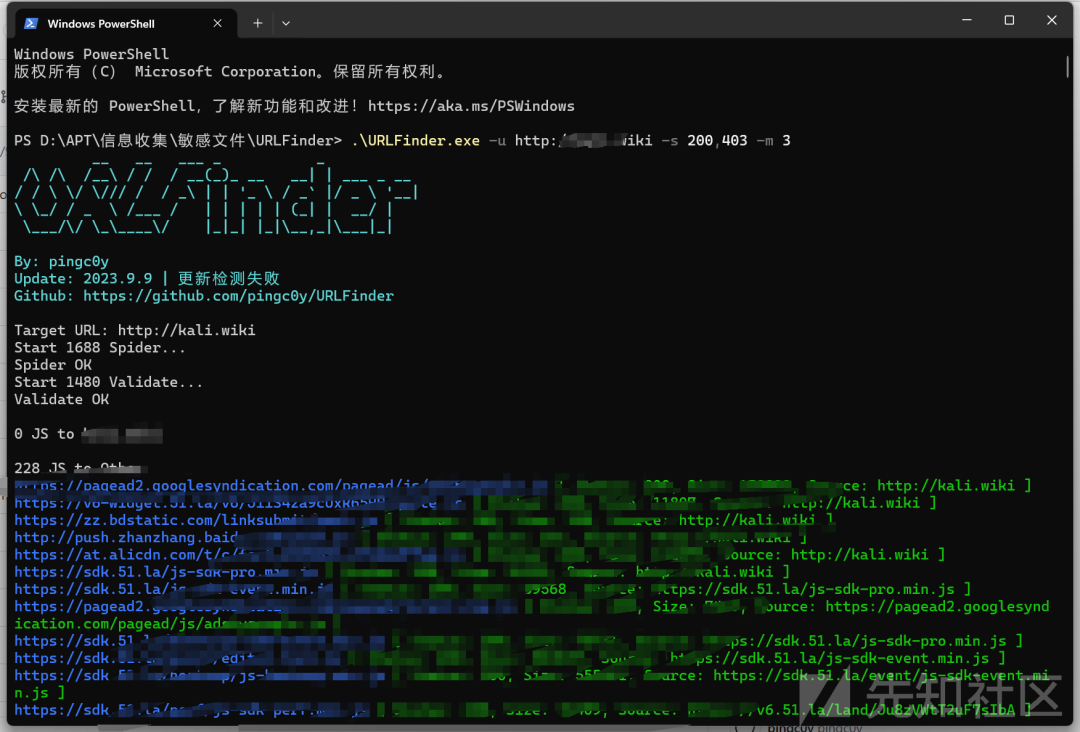
Task: Close the Windows PowerShell tab
Action: pos(218,23)
